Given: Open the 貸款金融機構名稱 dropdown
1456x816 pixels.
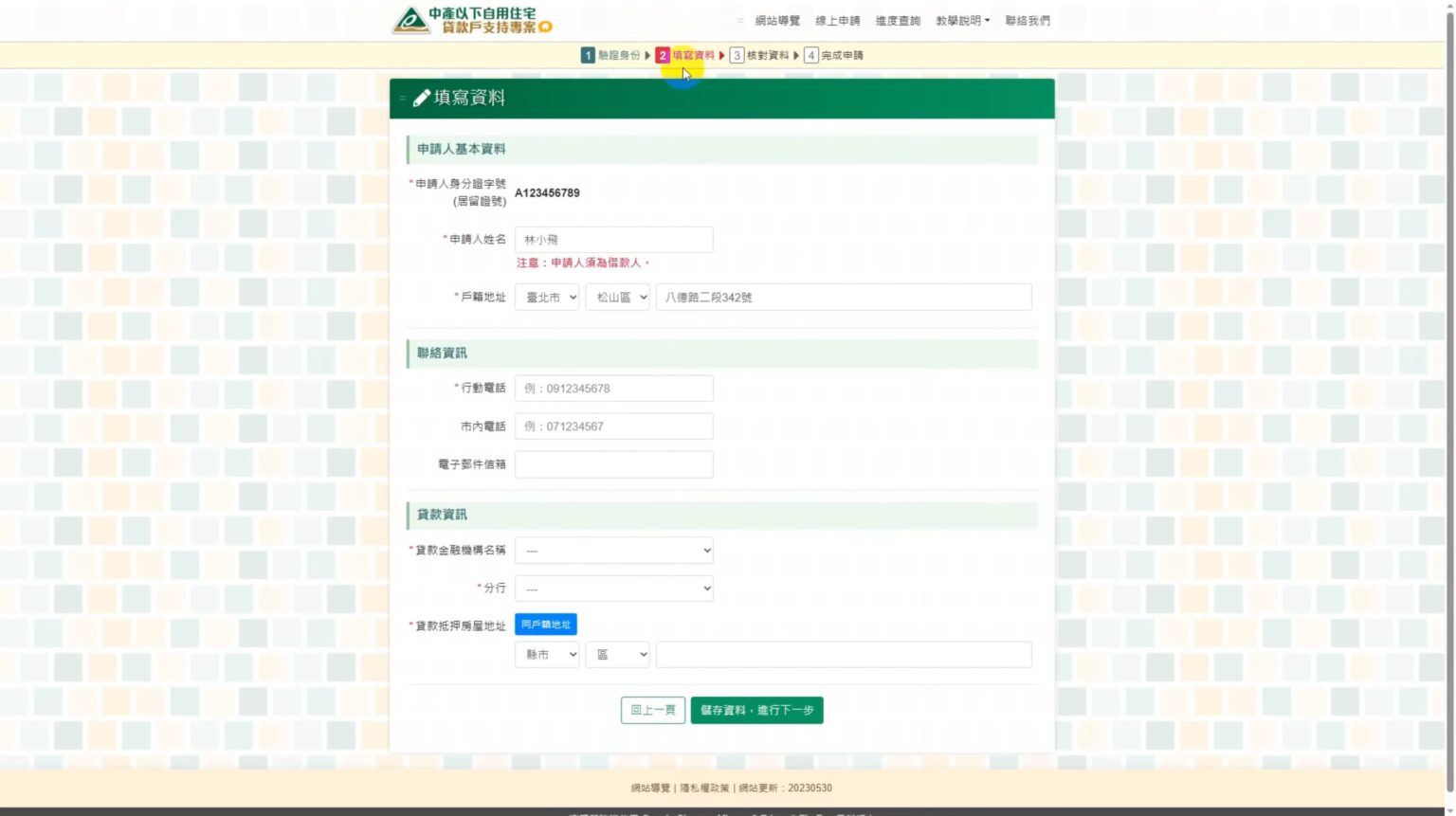Looking at the screenshot, I should [613, 551].
